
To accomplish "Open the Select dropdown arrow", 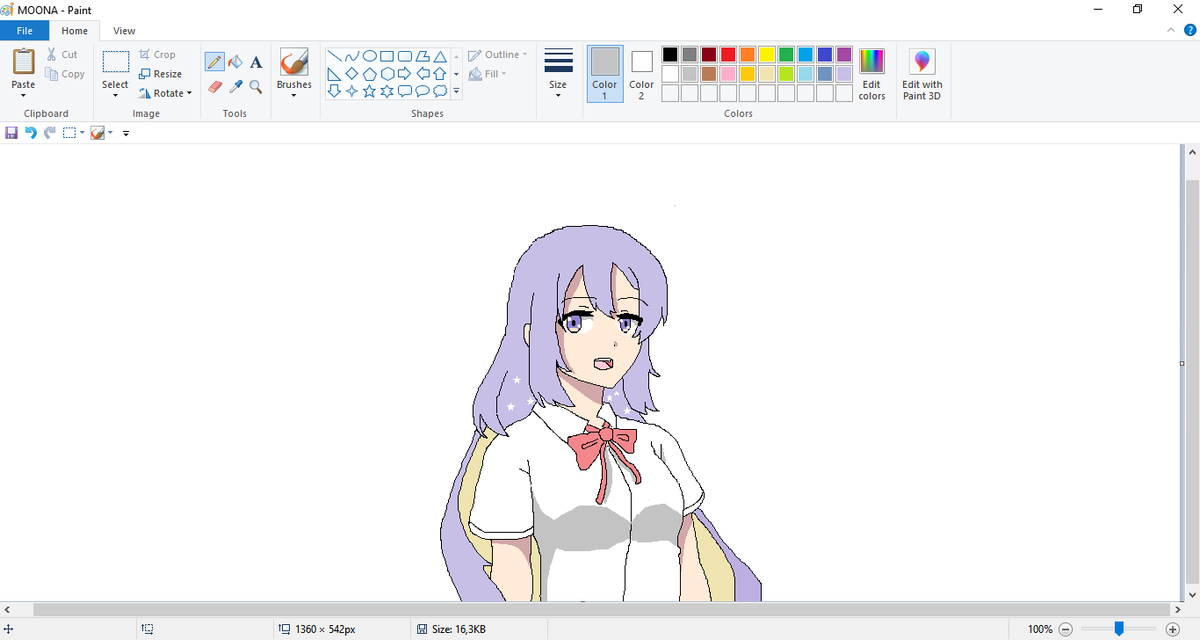I will click(115, 95).
